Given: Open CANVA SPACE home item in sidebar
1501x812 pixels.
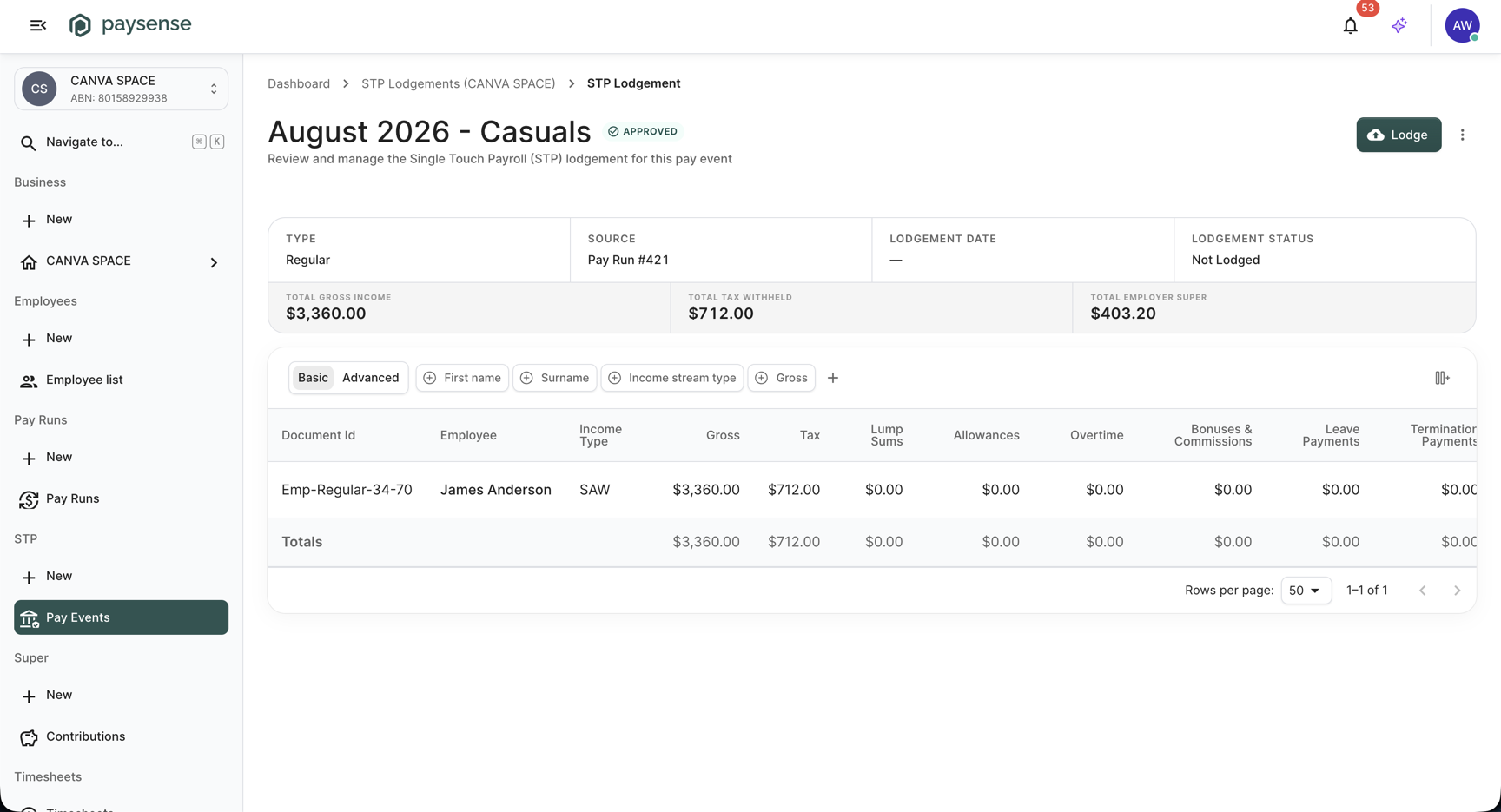Looking at the screenshot, I should (88, 261).
